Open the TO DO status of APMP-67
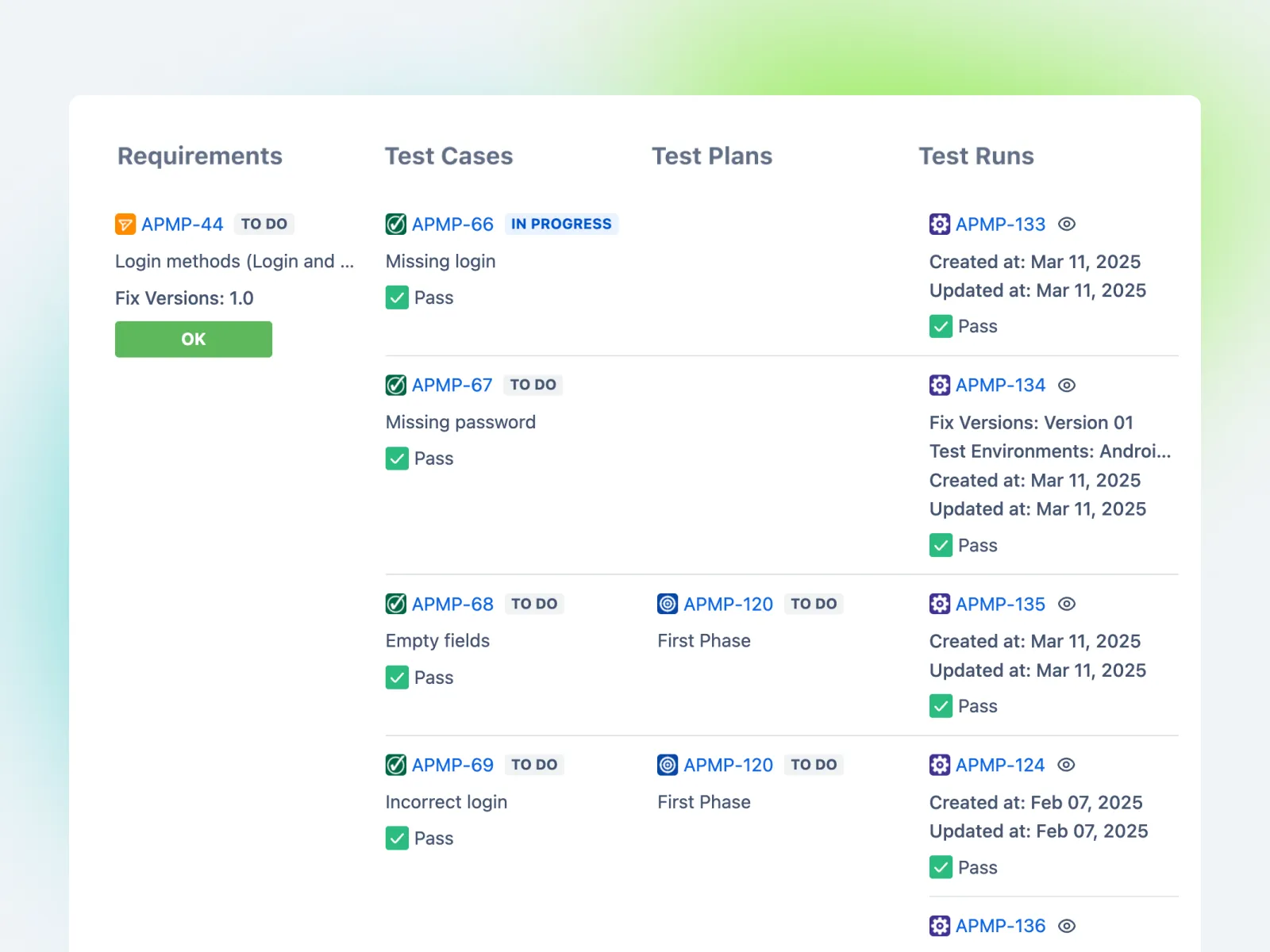 (533, 386)
